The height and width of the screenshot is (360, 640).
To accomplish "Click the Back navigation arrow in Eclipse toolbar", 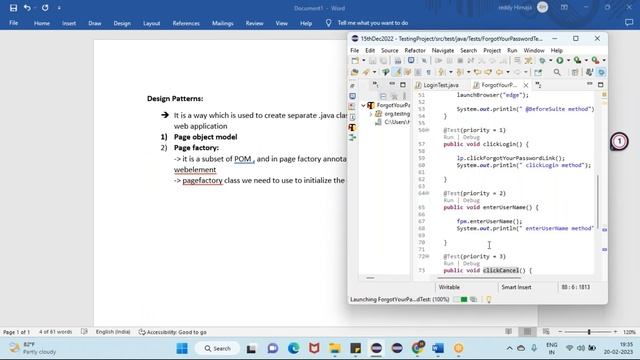I will point(499,72).
